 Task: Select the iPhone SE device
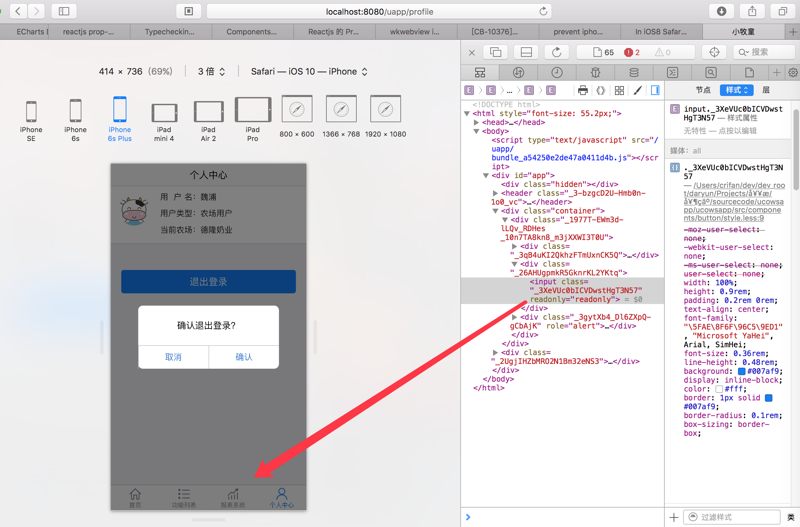click(x=31, y=120)
